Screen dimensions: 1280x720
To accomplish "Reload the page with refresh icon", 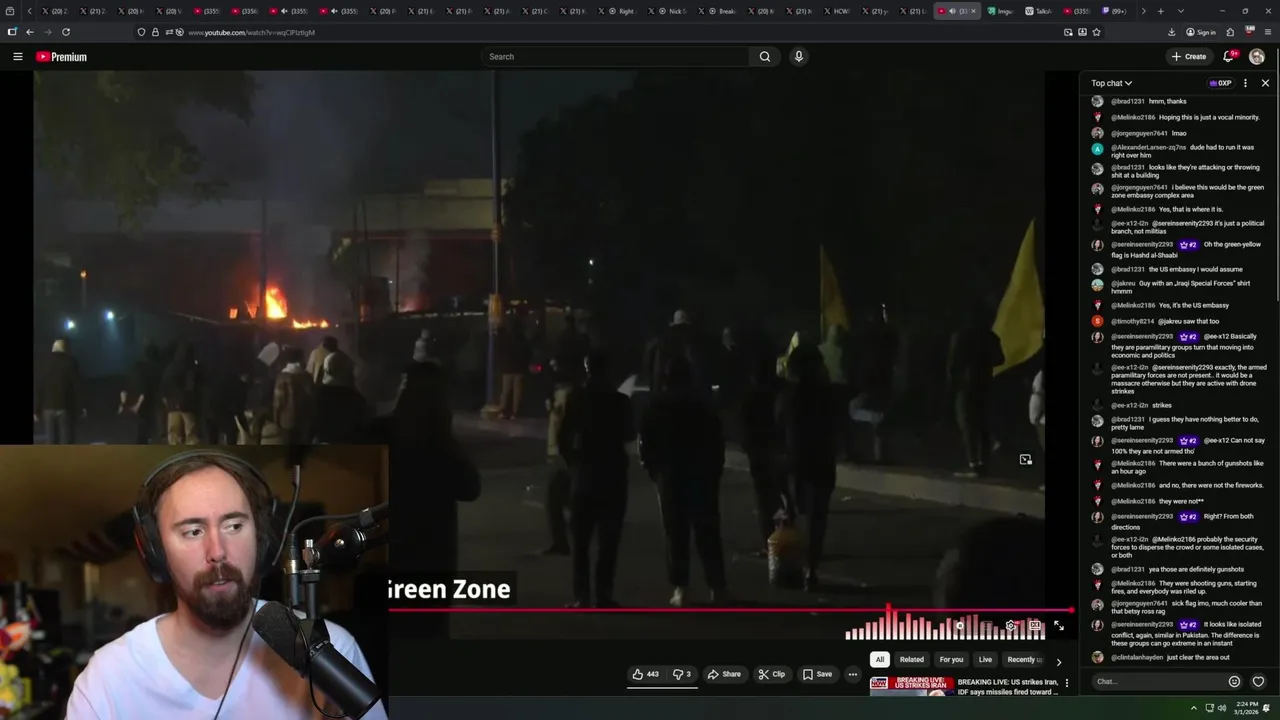I will pyautogui.click(x=66, y=32).
